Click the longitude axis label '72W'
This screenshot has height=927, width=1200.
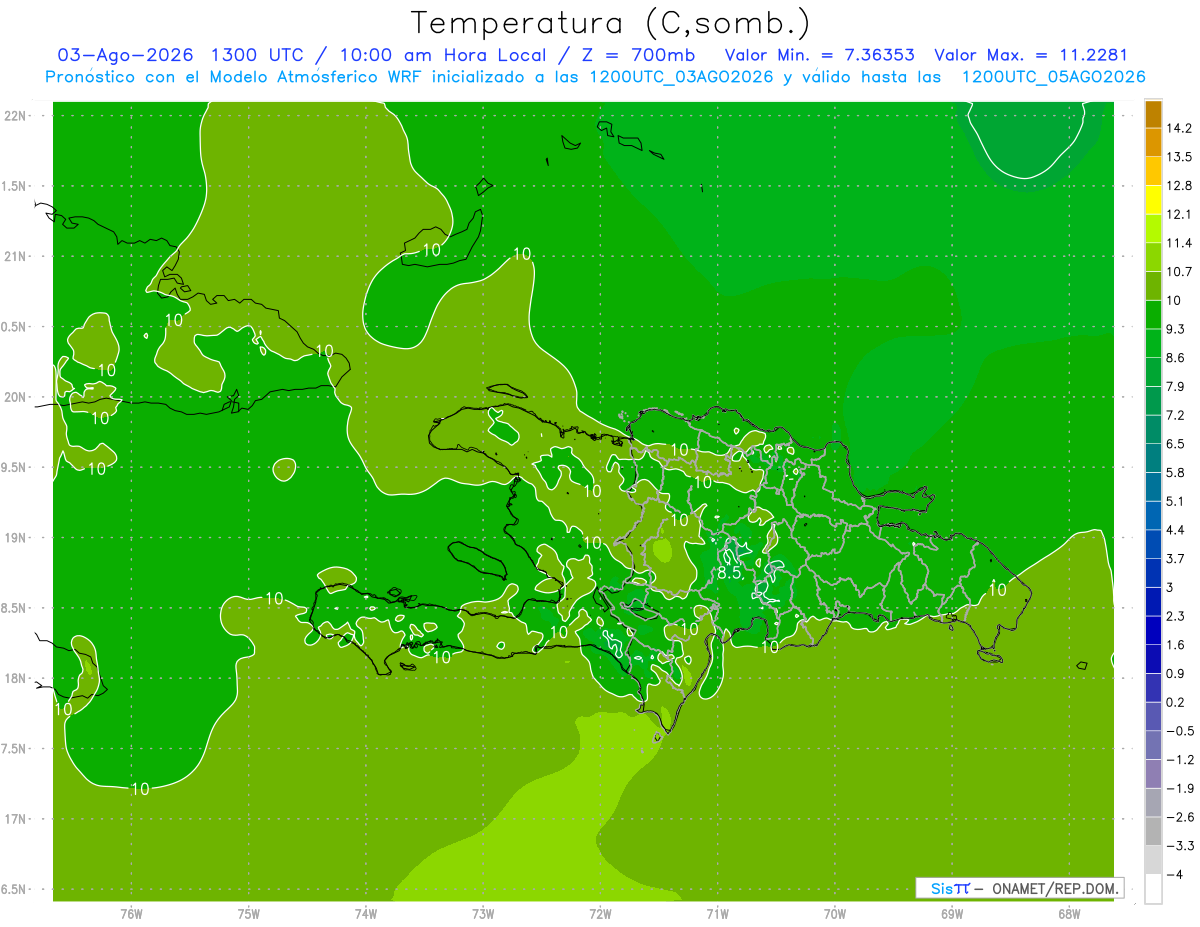coord(600,914)
